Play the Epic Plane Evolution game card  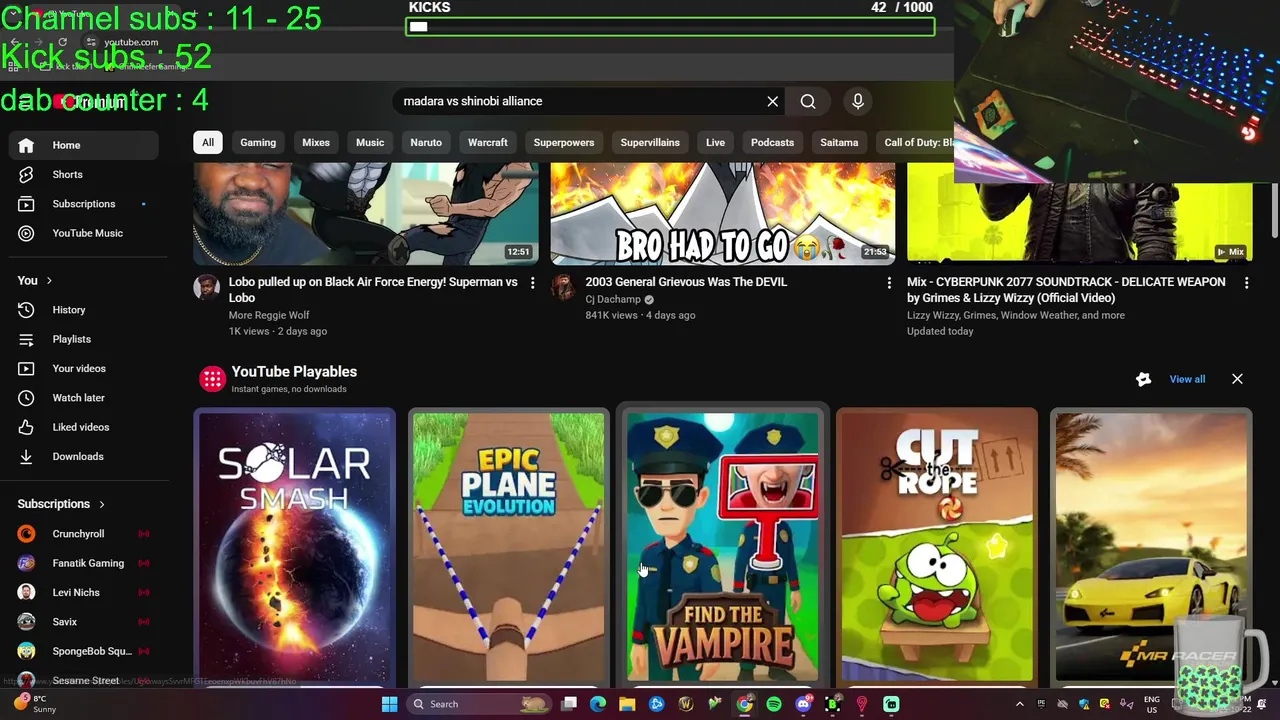(509, 546)
